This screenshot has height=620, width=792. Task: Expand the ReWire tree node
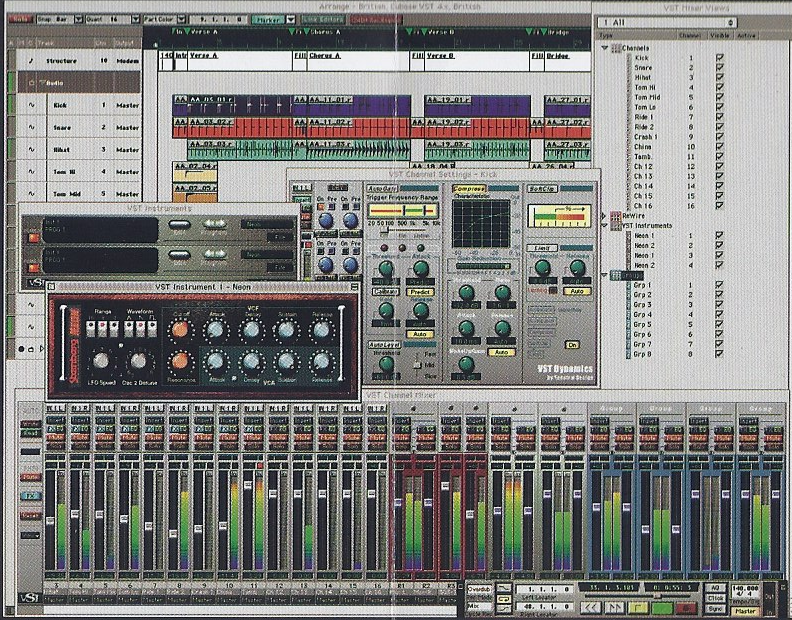pos(604,216)
